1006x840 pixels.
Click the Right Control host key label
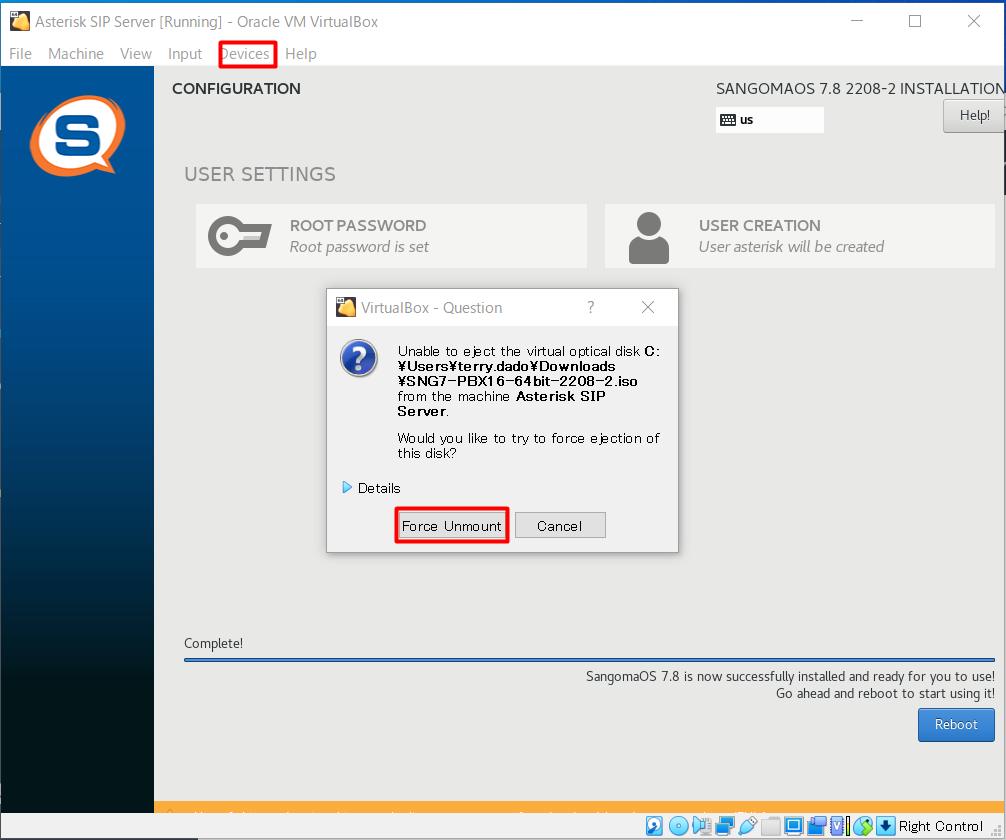point(941,826)
